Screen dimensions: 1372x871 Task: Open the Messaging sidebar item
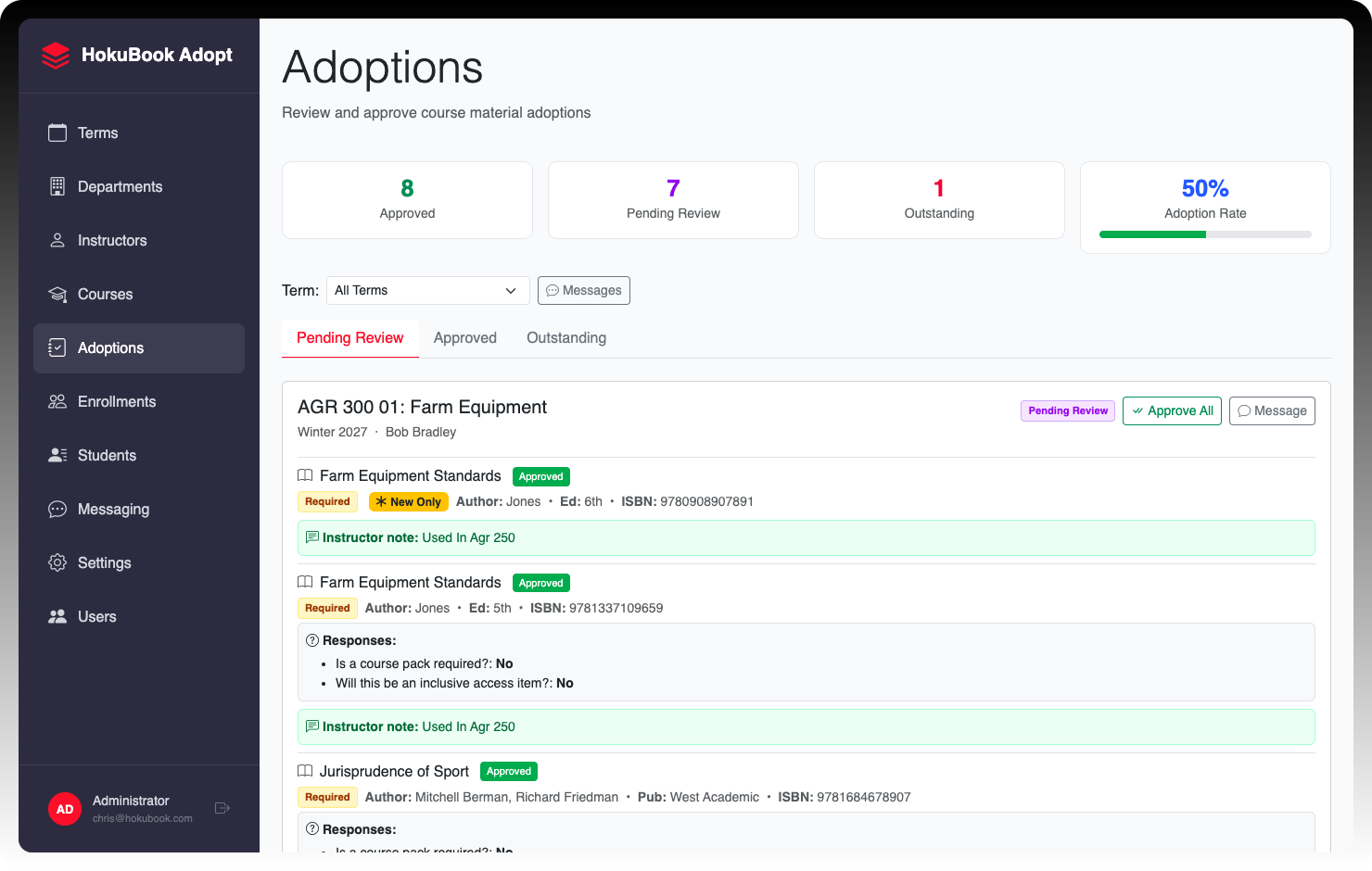pos(139,510)
